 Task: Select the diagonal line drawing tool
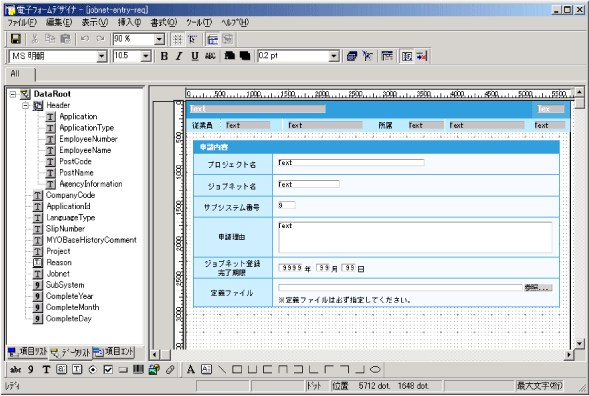(222, 370)
